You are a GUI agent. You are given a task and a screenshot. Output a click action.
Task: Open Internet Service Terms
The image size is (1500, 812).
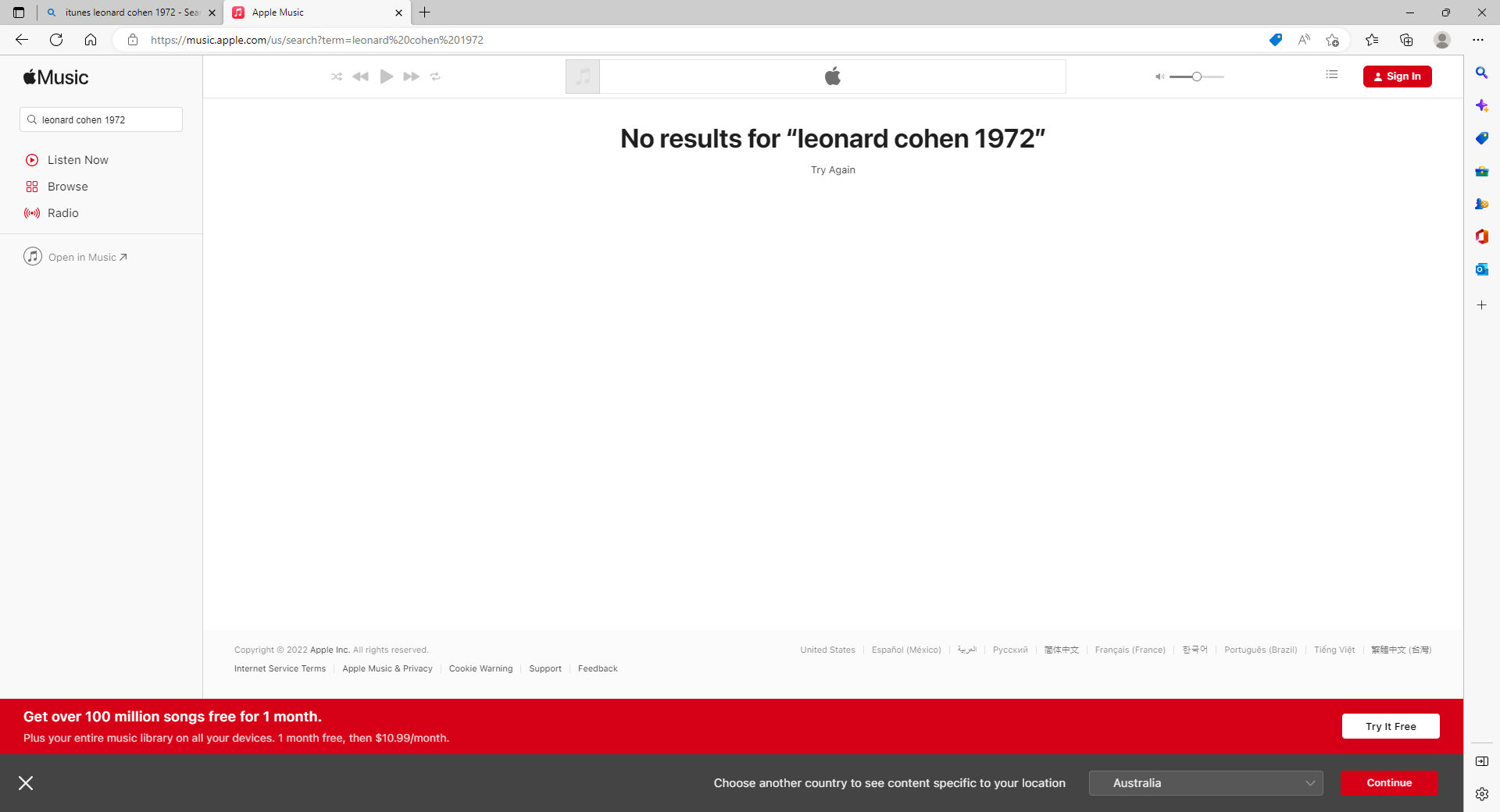(280, 668)
